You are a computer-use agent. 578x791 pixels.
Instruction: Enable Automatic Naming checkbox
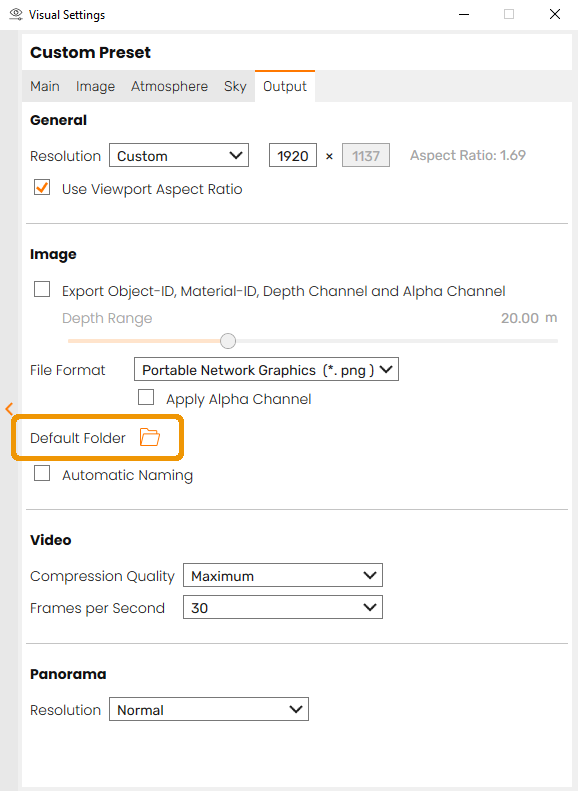42,474
